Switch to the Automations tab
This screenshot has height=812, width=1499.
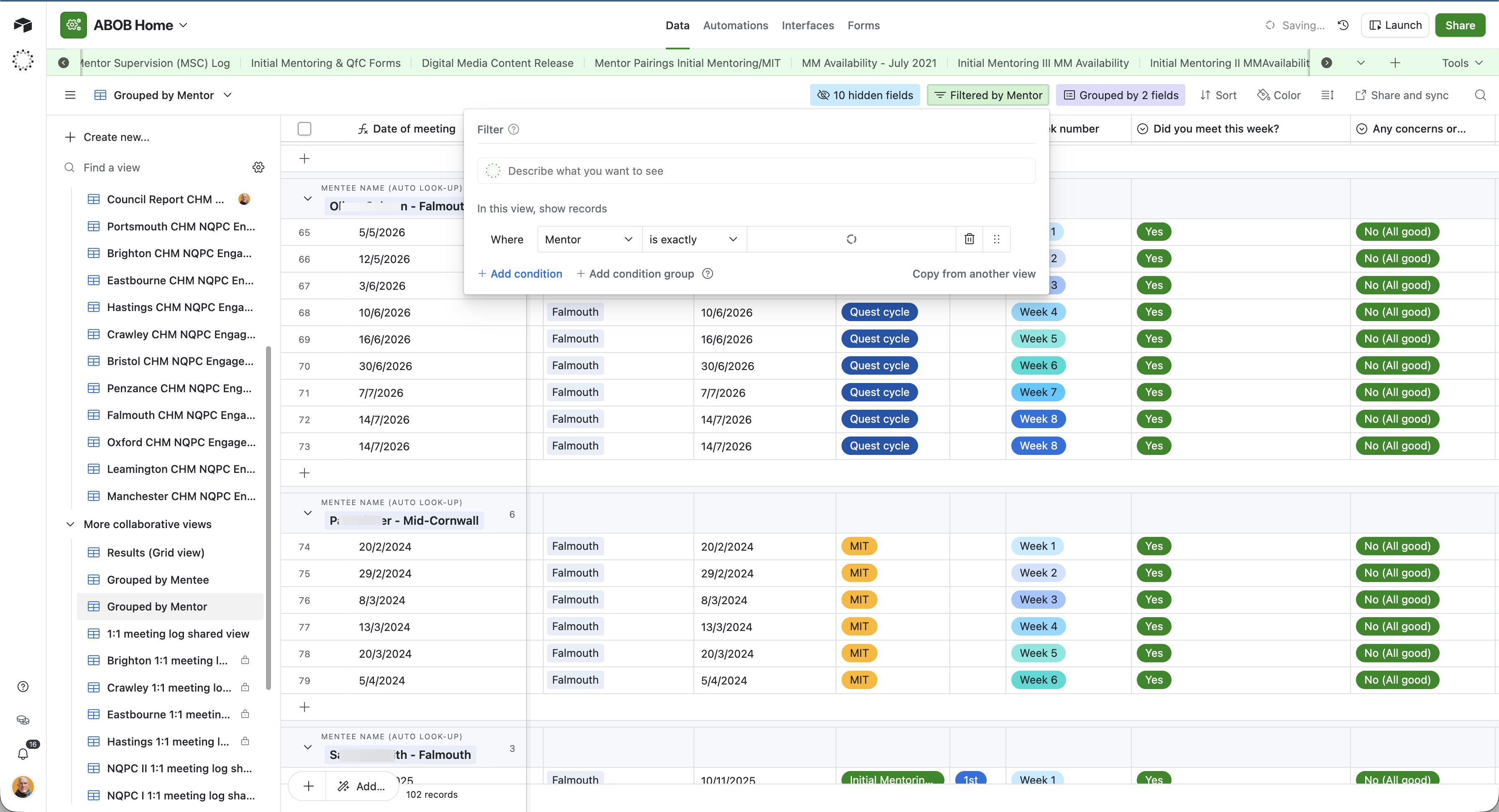tap(736, 25)
